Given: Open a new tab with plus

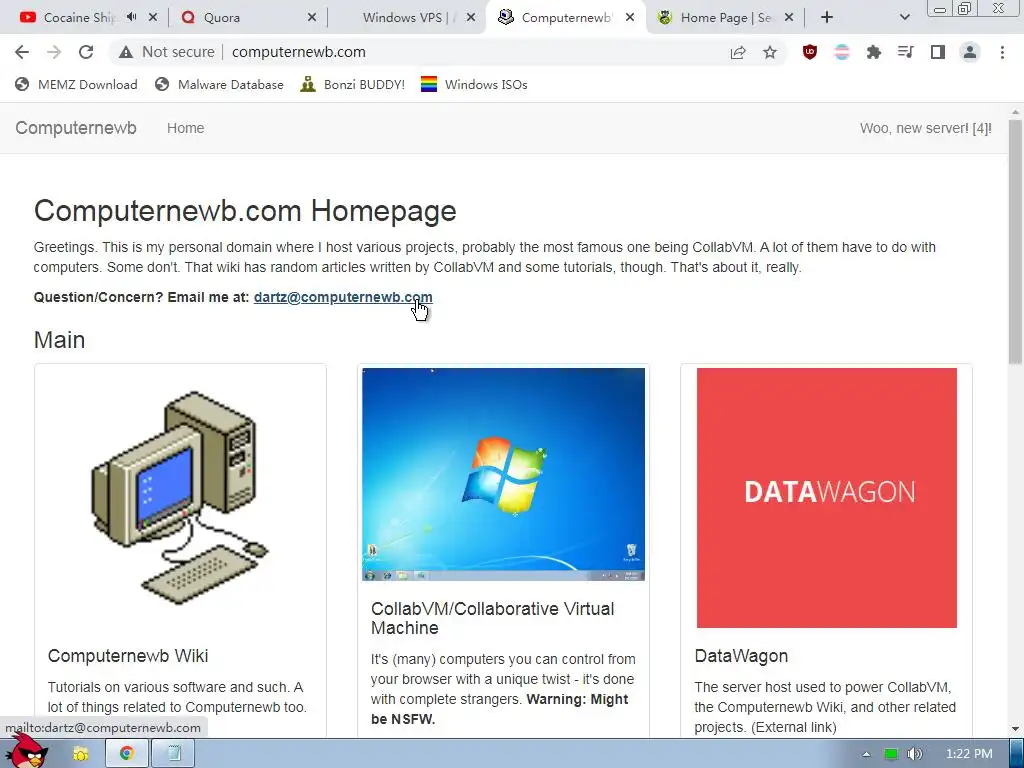Looking at the screenshot, I should (x=827, y=18).
